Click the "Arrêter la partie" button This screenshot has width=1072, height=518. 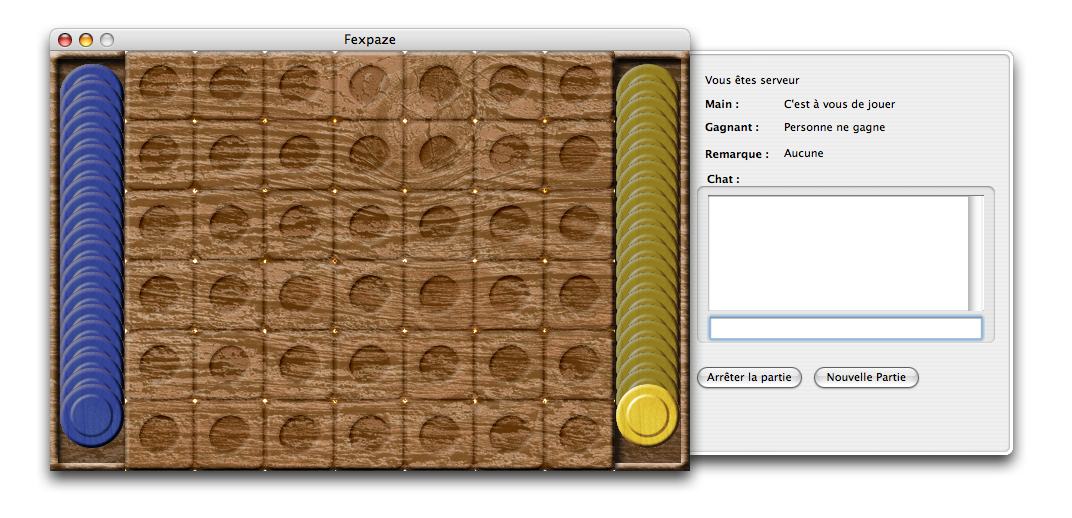click(749, 377)
